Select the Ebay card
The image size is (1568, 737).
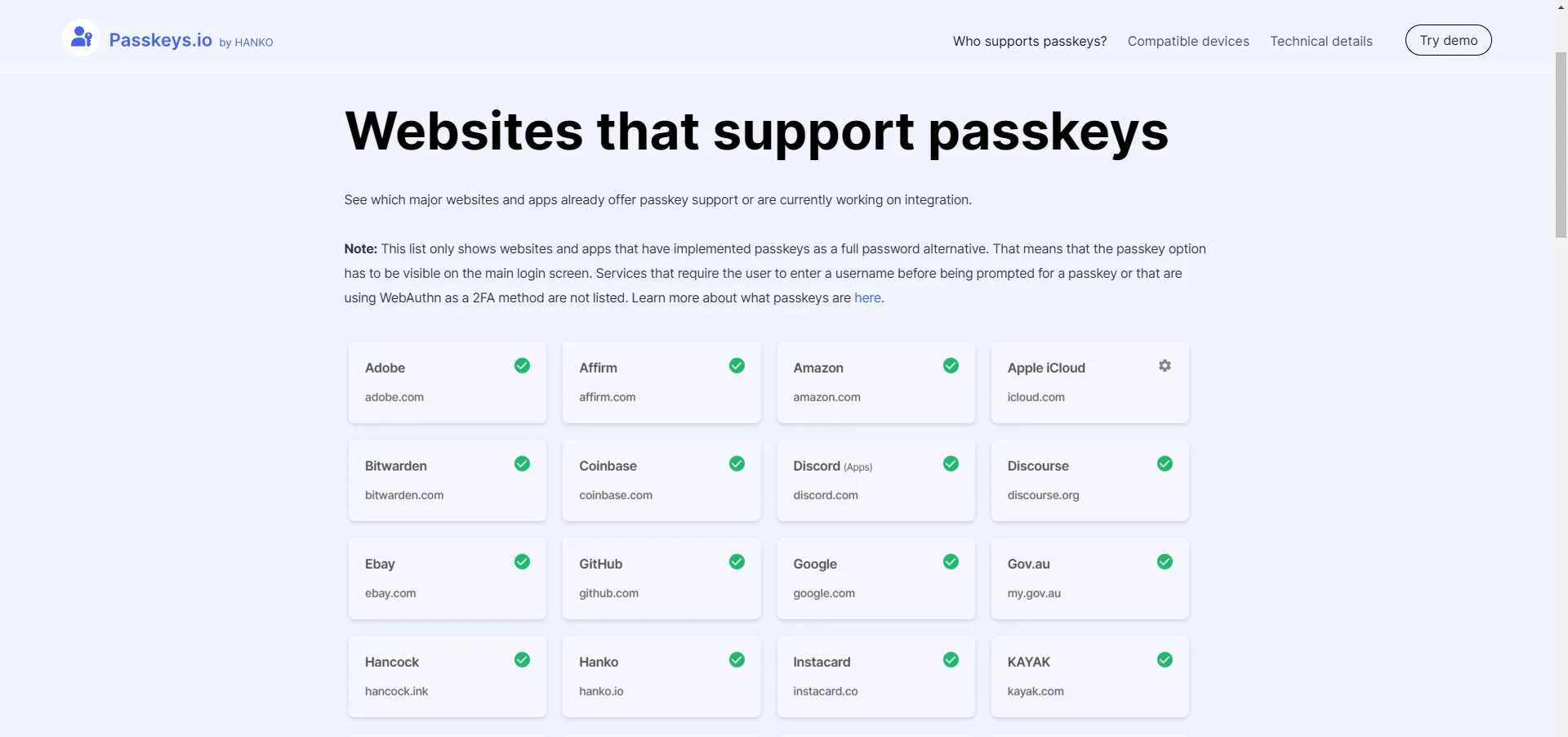pyautogui.click(x=447, y=578)
